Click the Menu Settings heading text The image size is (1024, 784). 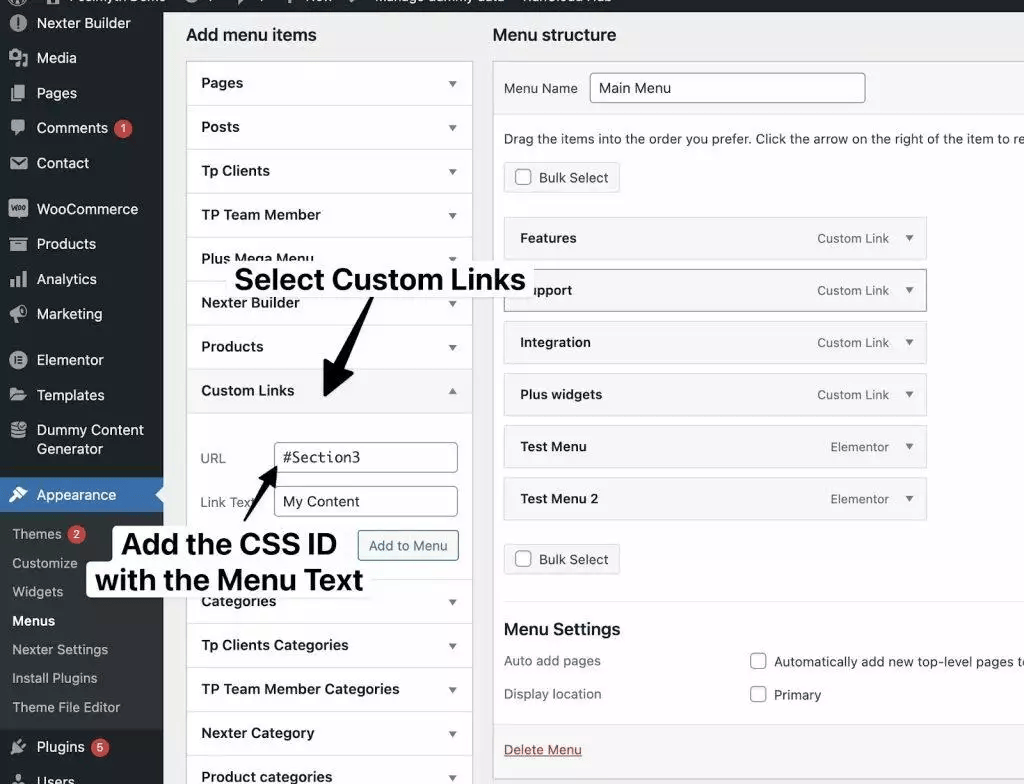562,629
